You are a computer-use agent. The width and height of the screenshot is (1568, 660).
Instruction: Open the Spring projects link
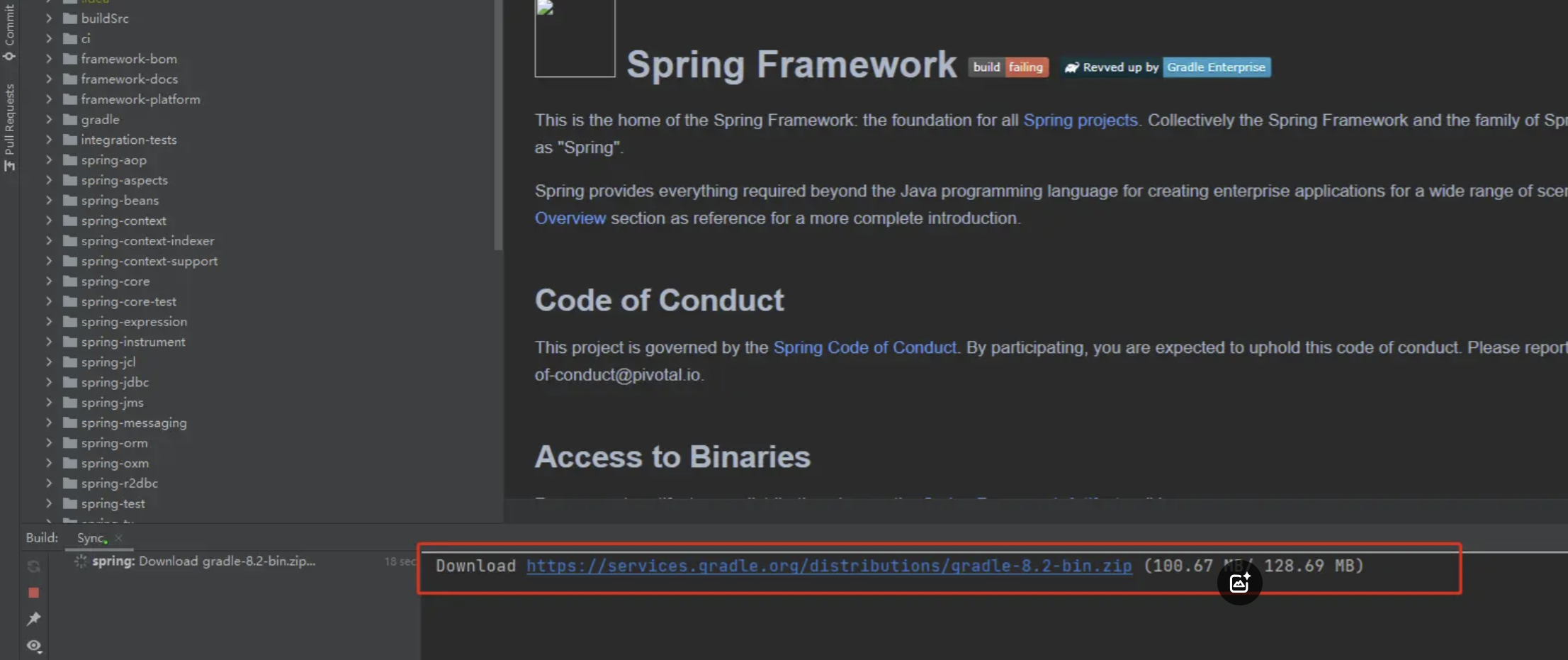1080,120
